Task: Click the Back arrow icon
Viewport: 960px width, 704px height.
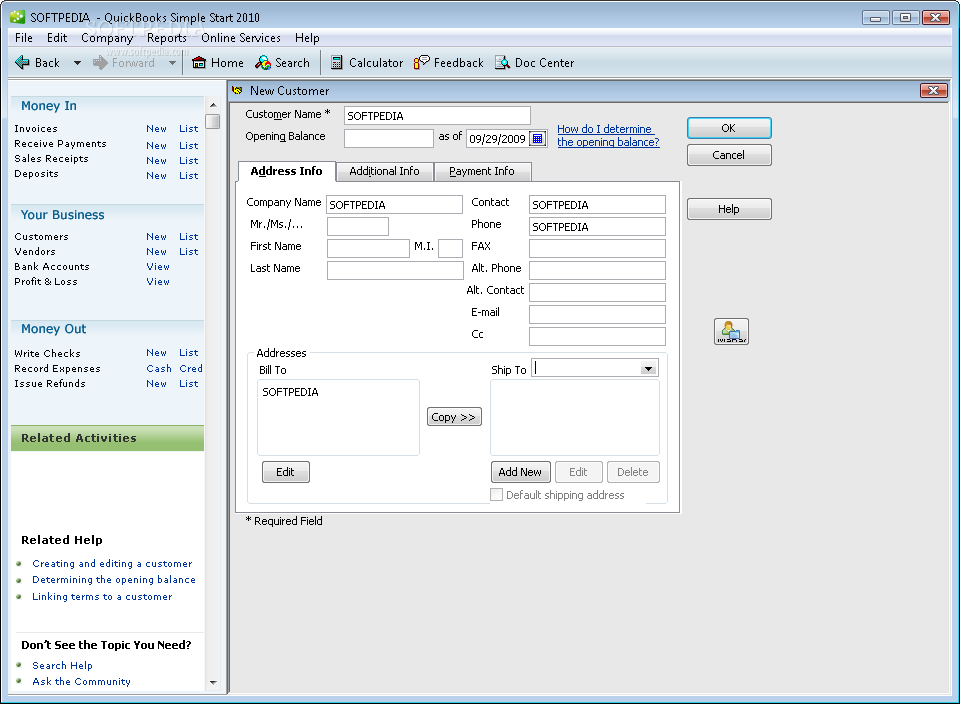Action: point(22,62)
